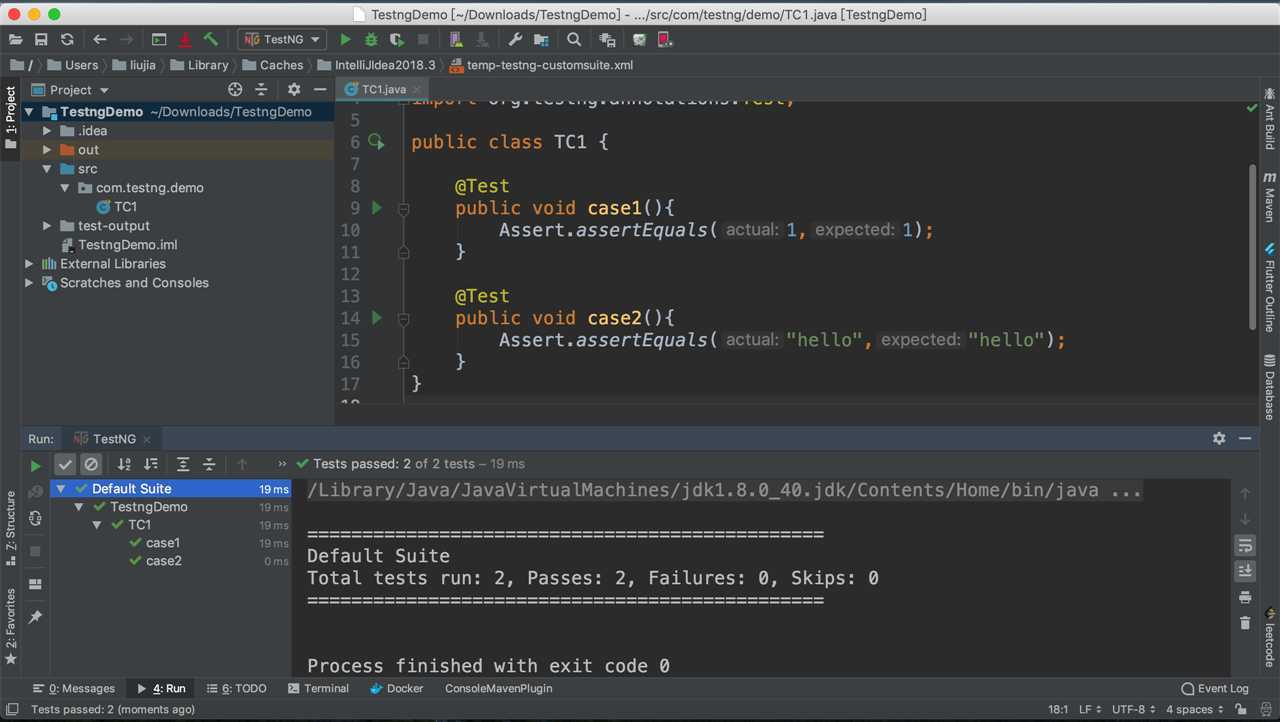Expand the test-output folder
Screen dimensions: 1280x722
(47, 226)
